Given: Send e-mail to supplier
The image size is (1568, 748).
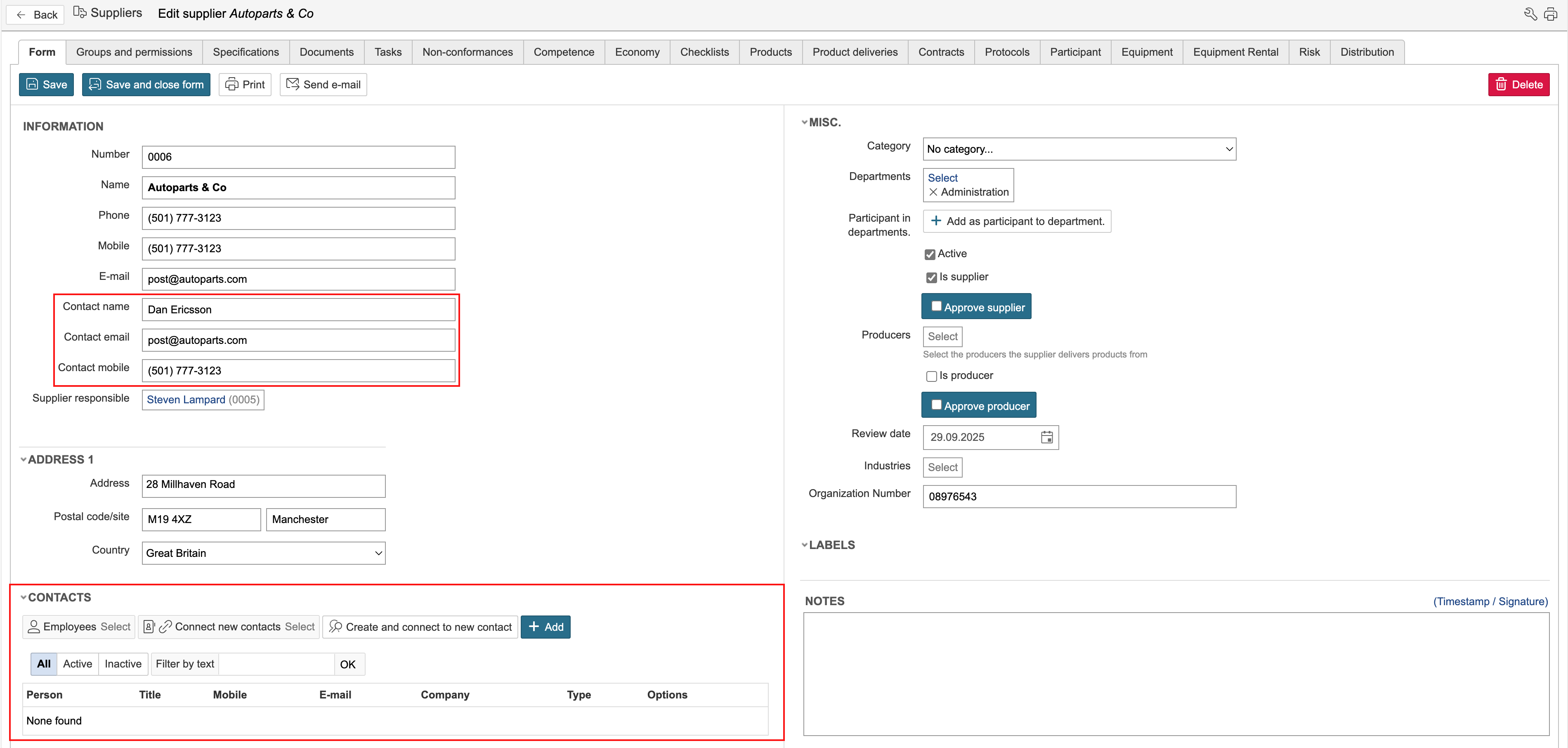Looking at the screenshot, I should (x=323, y=85).
